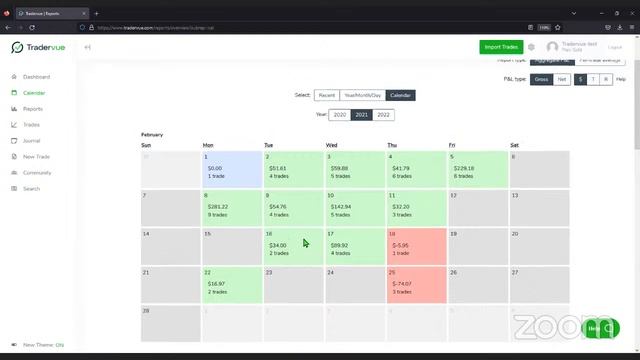Open settings gear next to Import Trades

[531, 47]
